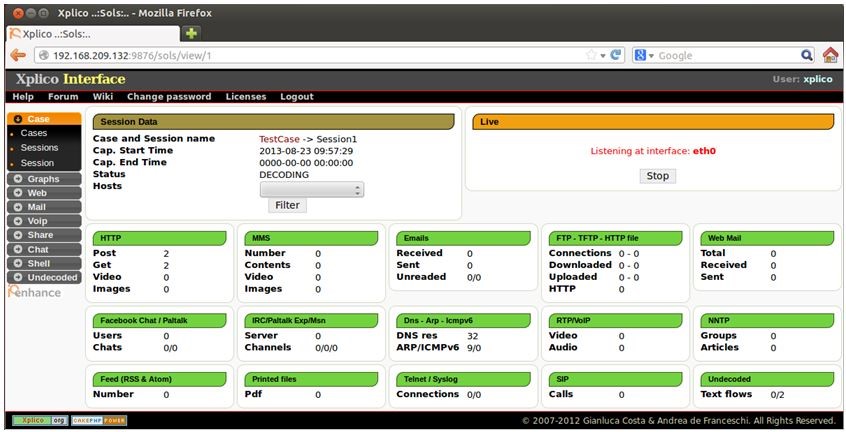
Task: Click the xplico user name
Action: [x=818, y=79]
